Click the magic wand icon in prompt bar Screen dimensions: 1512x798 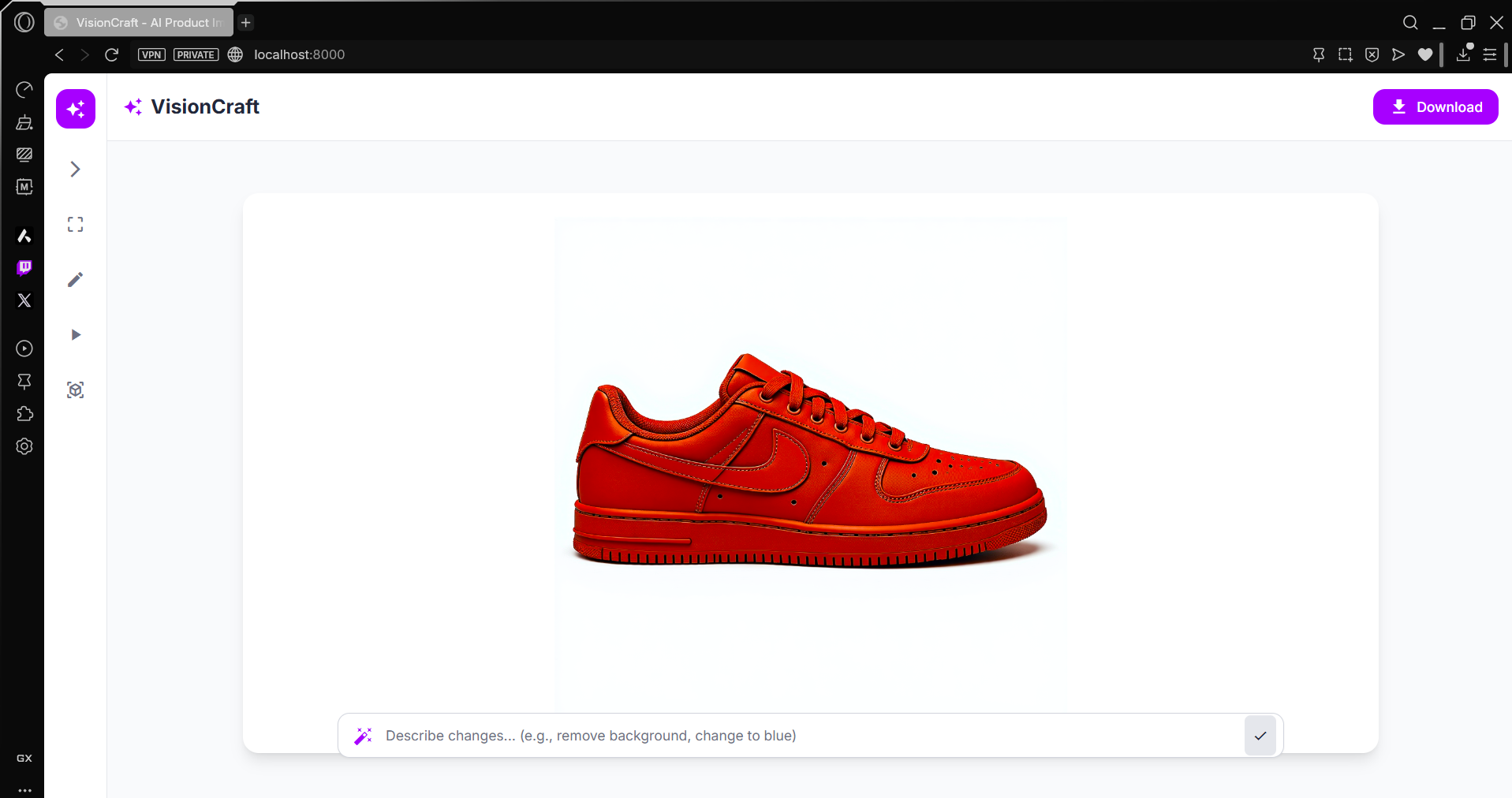click(x=363, y=736)
